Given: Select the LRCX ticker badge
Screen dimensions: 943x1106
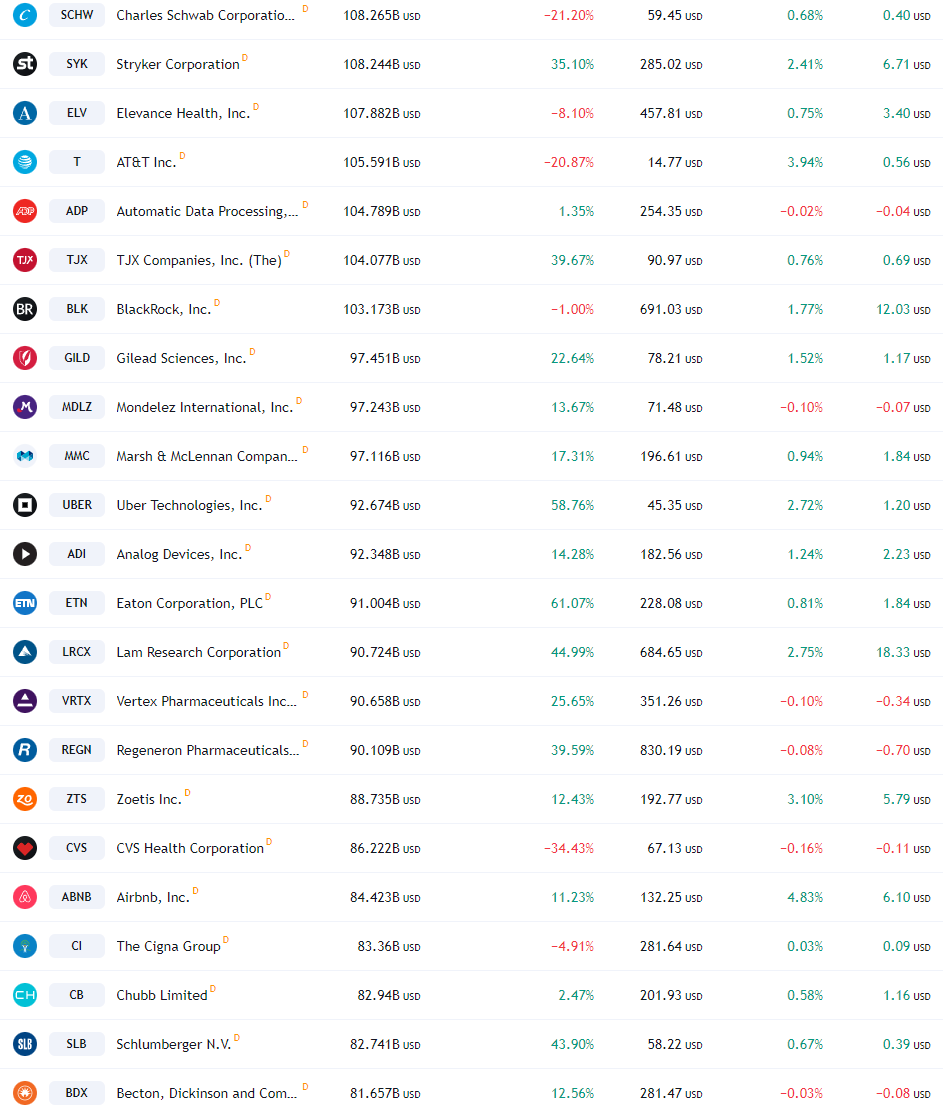Looking at the screenshot, I should point(77,652).
